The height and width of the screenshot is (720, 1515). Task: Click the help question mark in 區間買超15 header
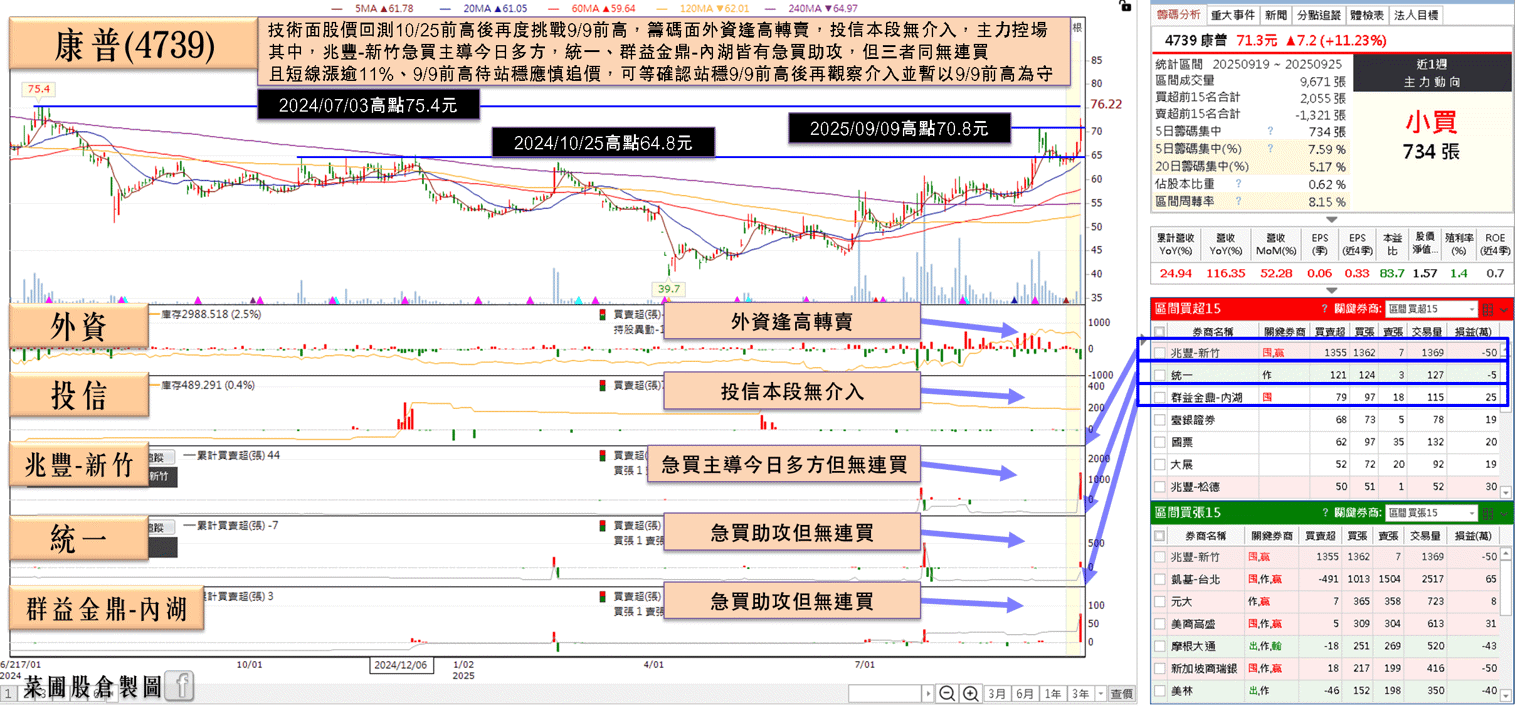pyautogui.click(x=1324, y=309)
